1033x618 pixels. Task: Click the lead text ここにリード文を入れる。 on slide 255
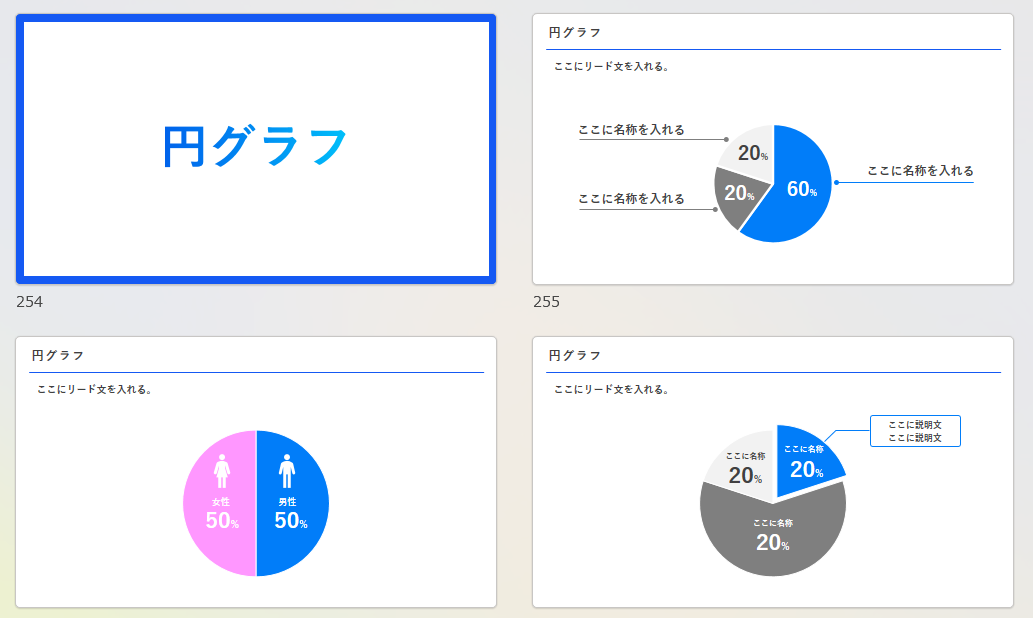tap(612, 67)
